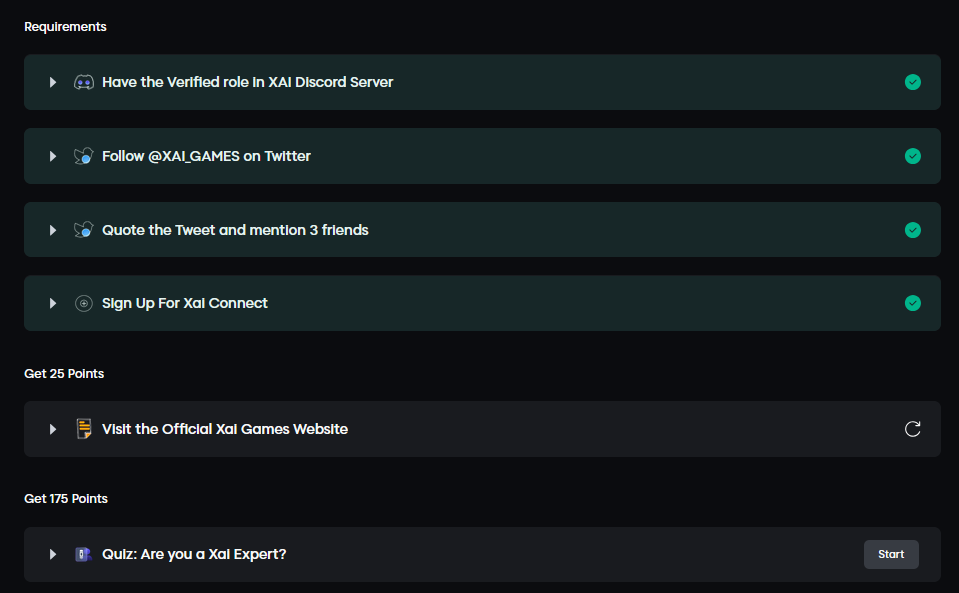Image resolution: width=959 pixels, height=593 pixels.
Task: Open Visit the Official Xai Games Website title
Action: [225, 429]
